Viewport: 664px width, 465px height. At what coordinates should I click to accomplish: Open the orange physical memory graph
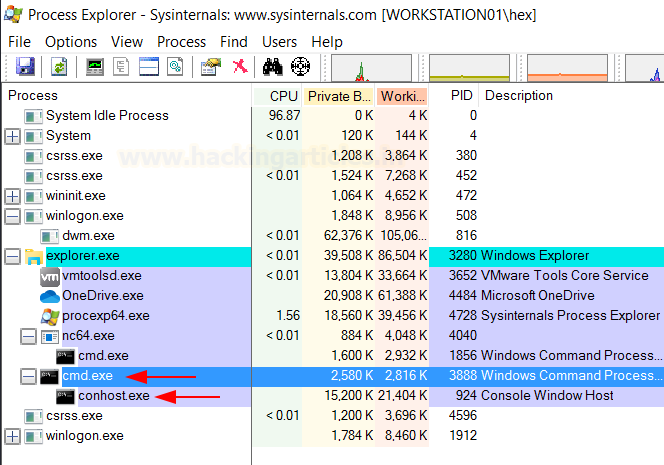coord(567,67)
